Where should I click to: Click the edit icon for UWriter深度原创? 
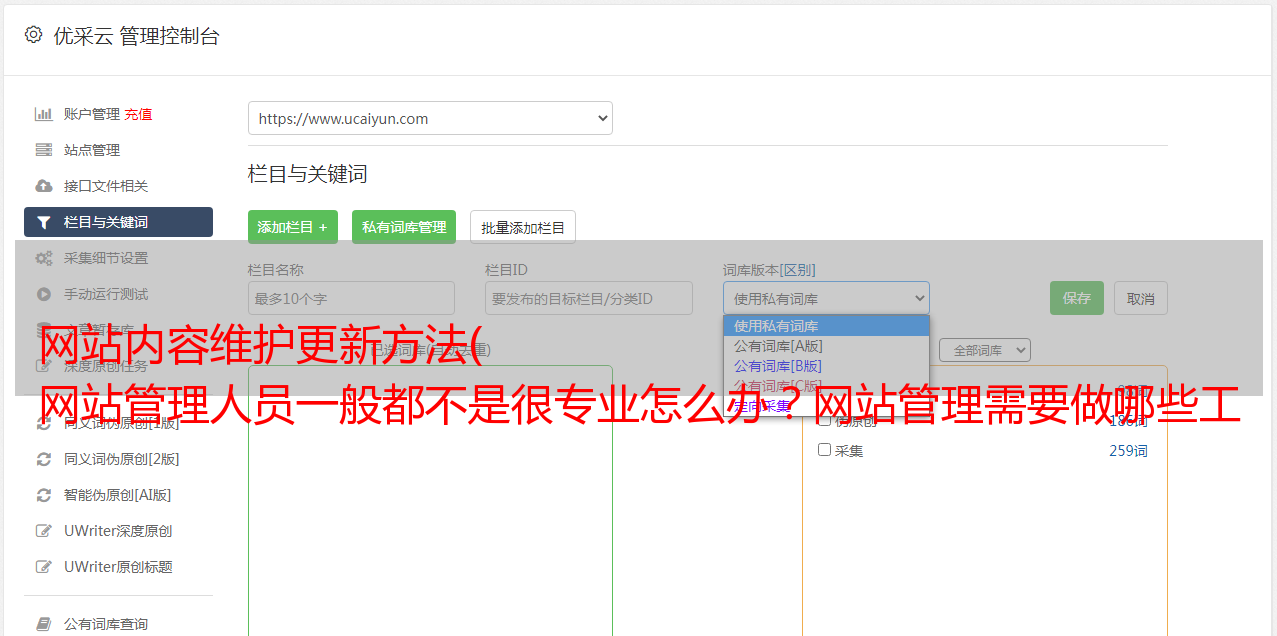44,531
